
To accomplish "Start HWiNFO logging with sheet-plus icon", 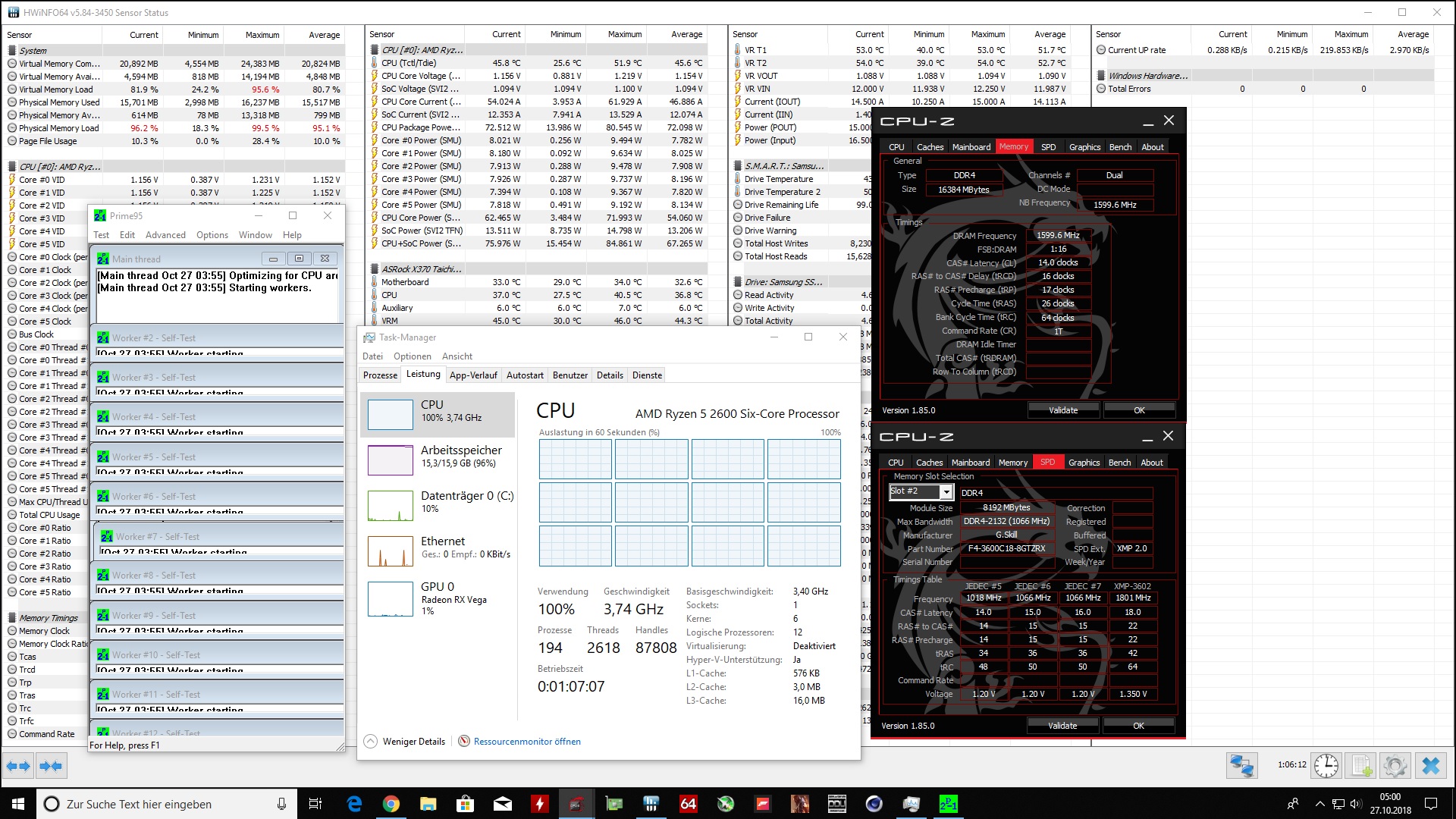I will (x=1362, y=766).
